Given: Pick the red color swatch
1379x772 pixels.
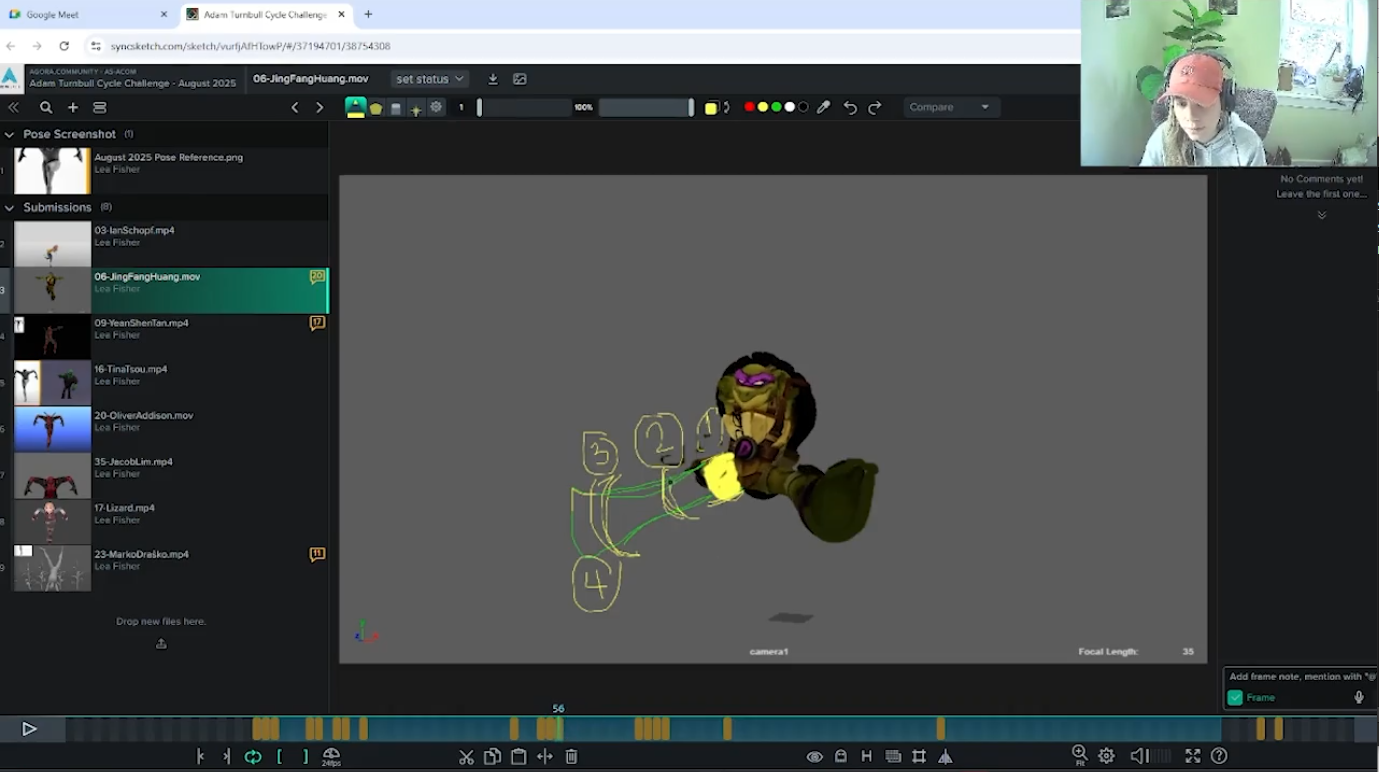Looking at the screenshot, I should (749, 107).
